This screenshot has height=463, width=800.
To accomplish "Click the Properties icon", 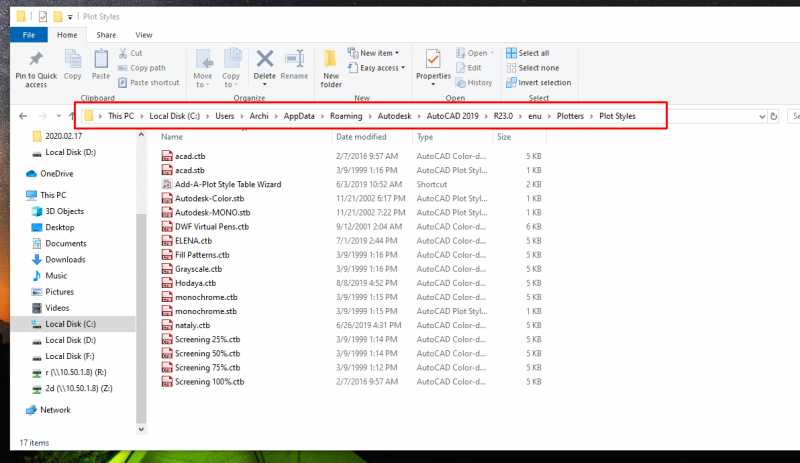I will (x=433, y=60).
